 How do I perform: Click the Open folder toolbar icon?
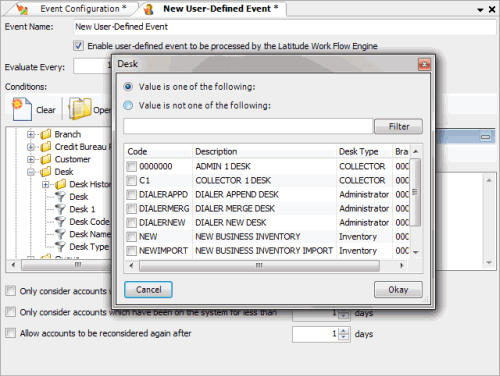point(80,109)
